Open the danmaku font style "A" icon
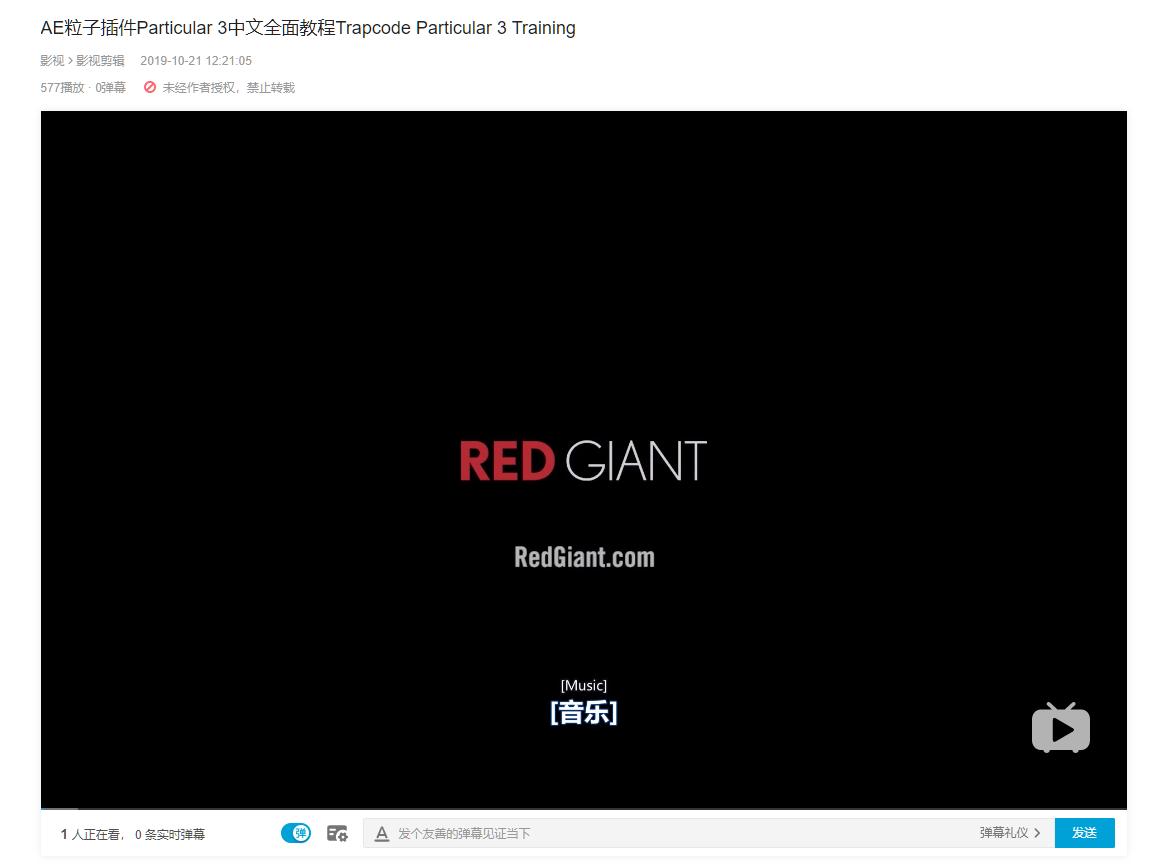Image resolution: width=1150 pixels, height=867 pixels. point(381,833)
